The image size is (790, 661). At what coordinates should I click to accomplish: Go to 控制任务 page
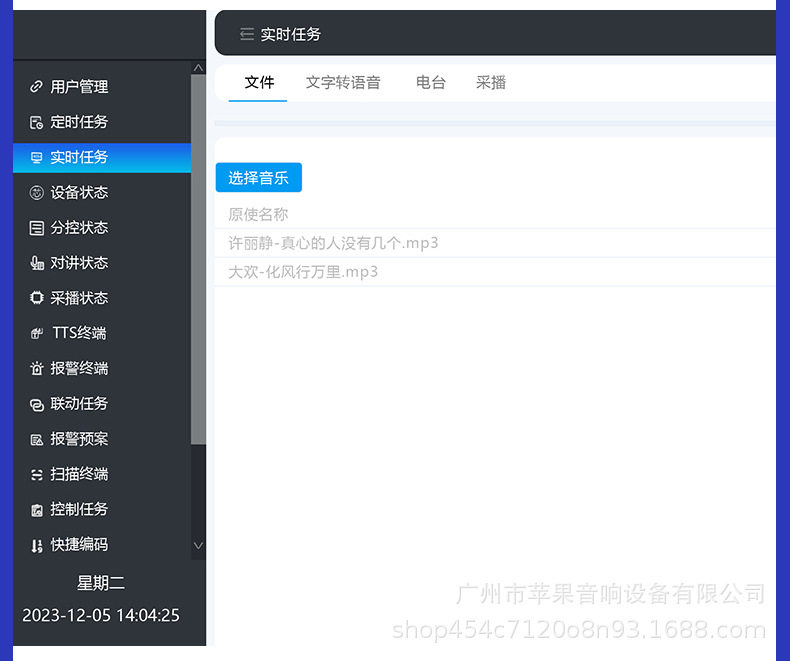click(102, 509)
